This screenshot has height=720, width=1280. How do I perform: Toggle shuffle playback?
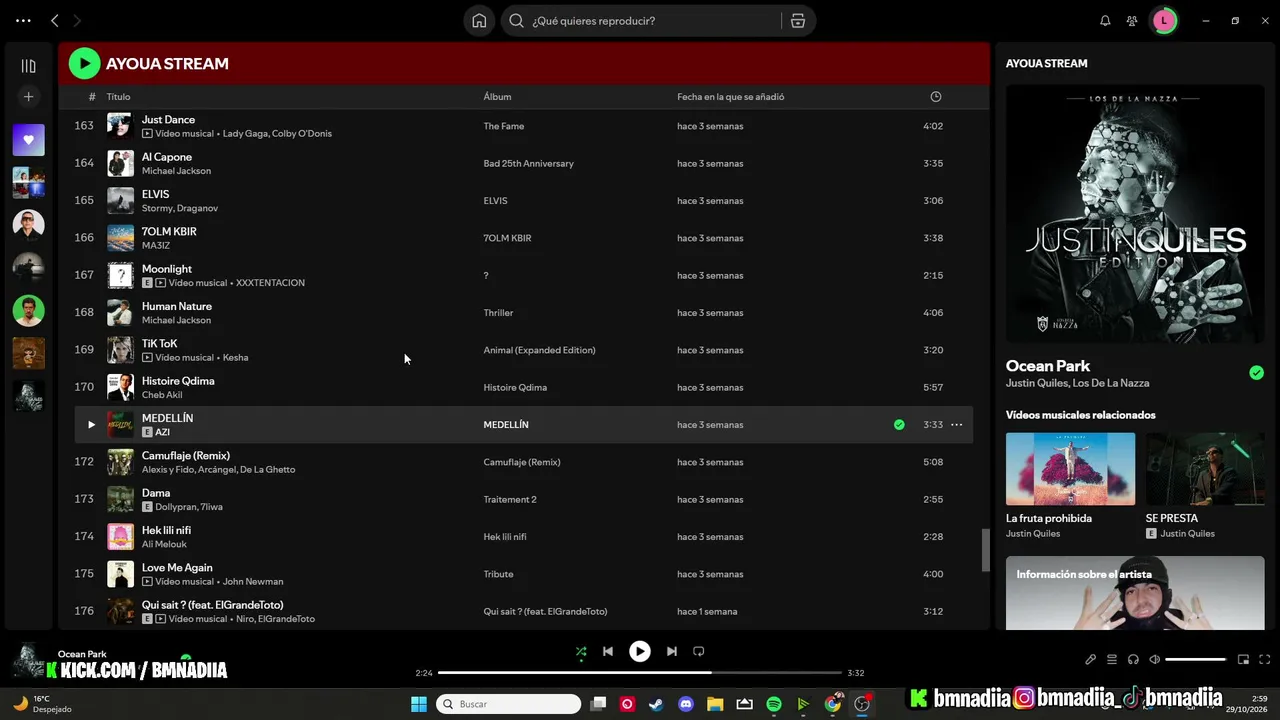(581, 652)
